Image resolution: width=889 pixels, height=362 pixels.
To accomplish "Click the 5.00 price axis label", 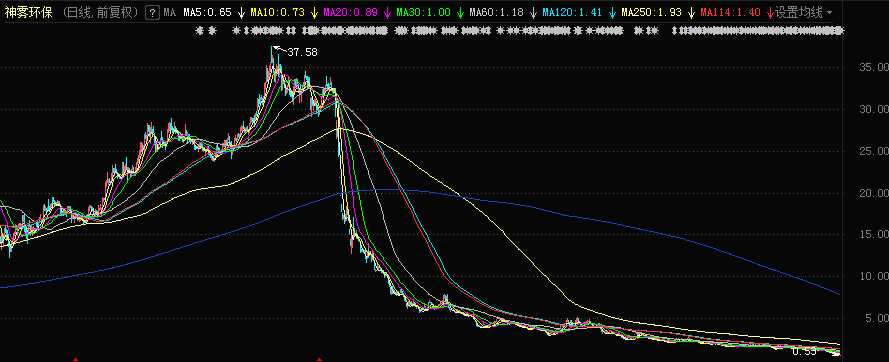I will [x=877, y=318].
